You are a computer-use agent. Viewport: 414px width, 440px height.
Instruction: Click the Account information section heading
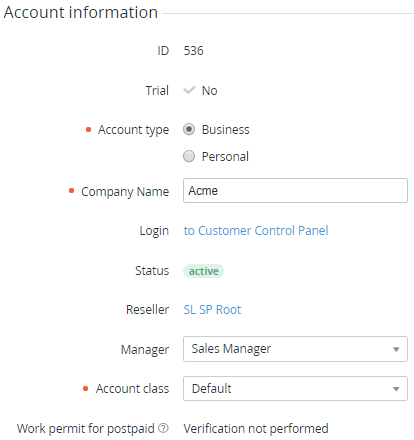[x=81, y=13]
